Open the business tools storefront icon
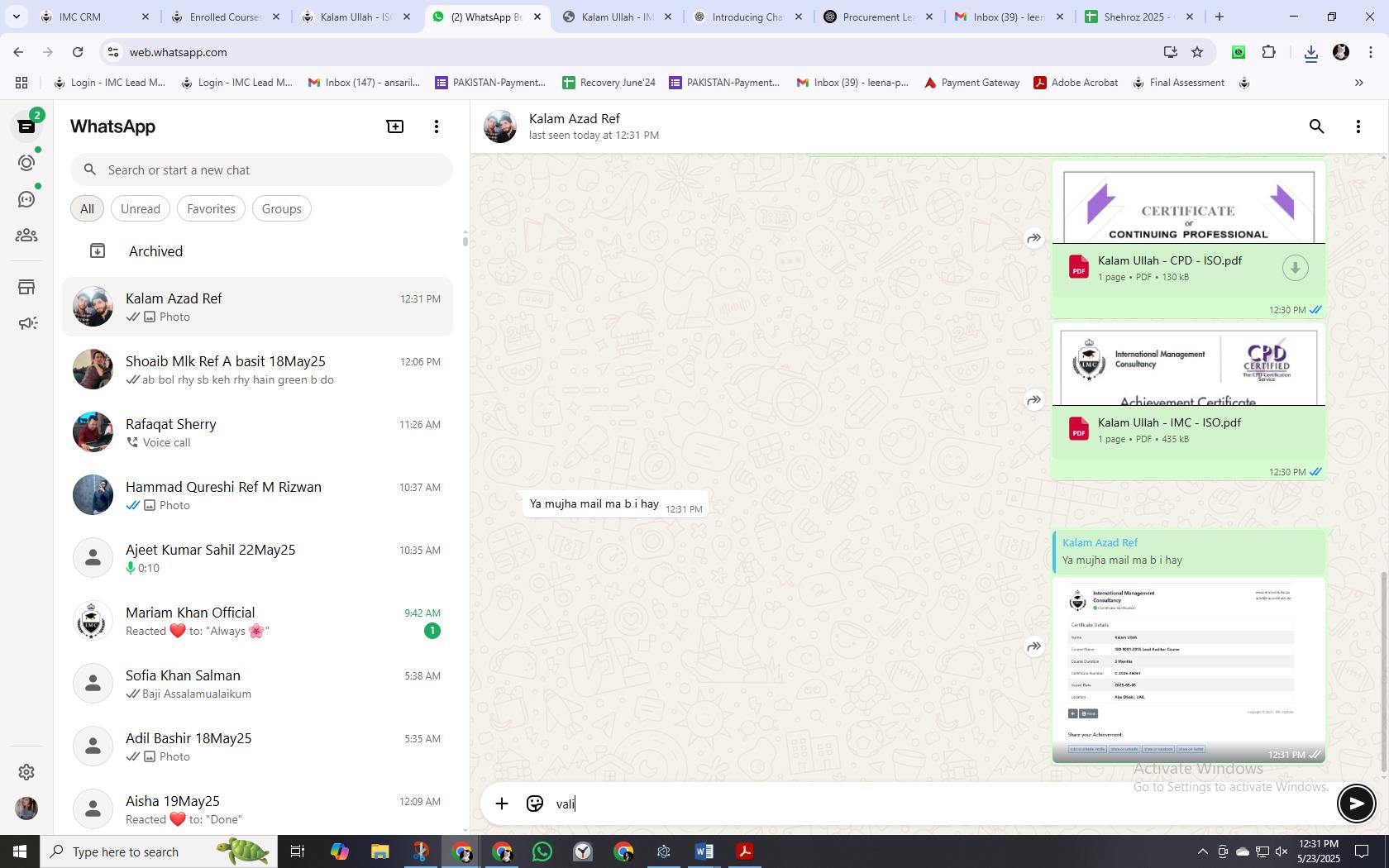This screenshot has width=1389, height=868. tap(26, 287)
